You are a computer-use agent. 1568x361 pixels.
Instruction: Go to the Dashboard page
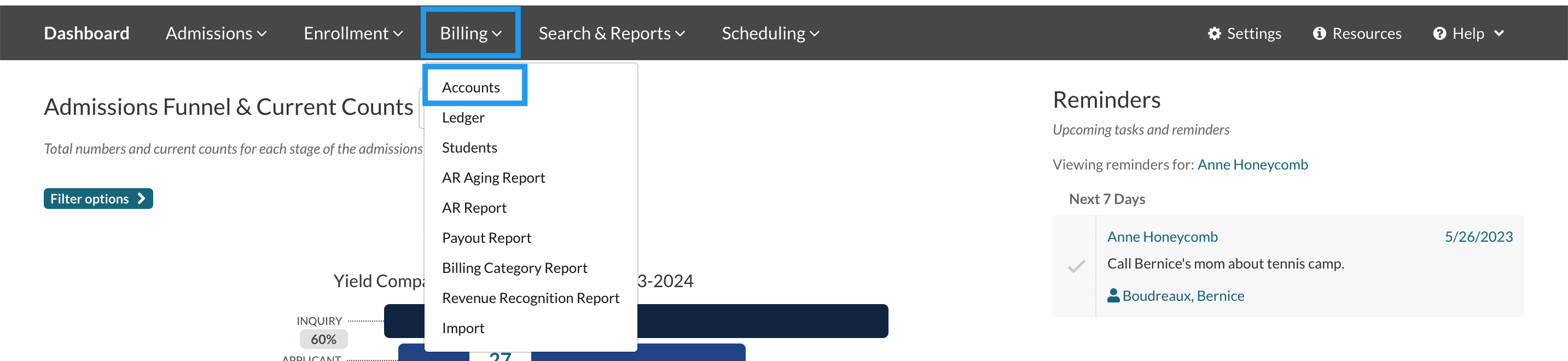coord(86,33)
